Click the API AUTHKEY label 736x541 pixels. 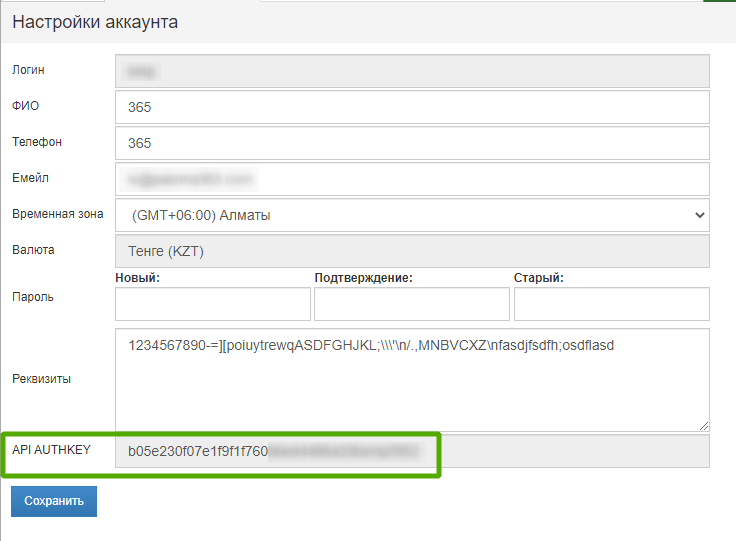coord(51,450)
